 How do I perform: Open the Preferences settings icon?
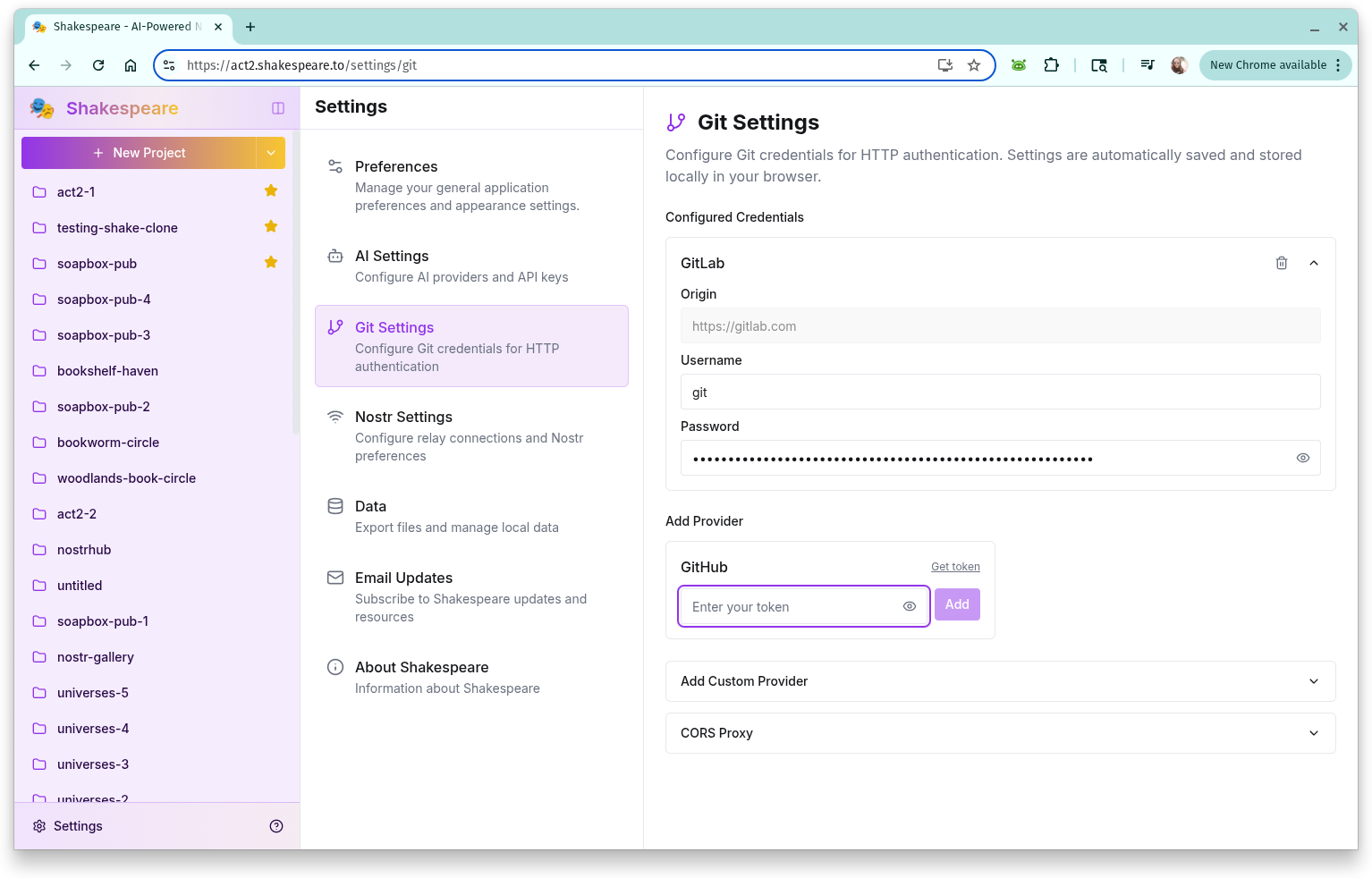335,165
